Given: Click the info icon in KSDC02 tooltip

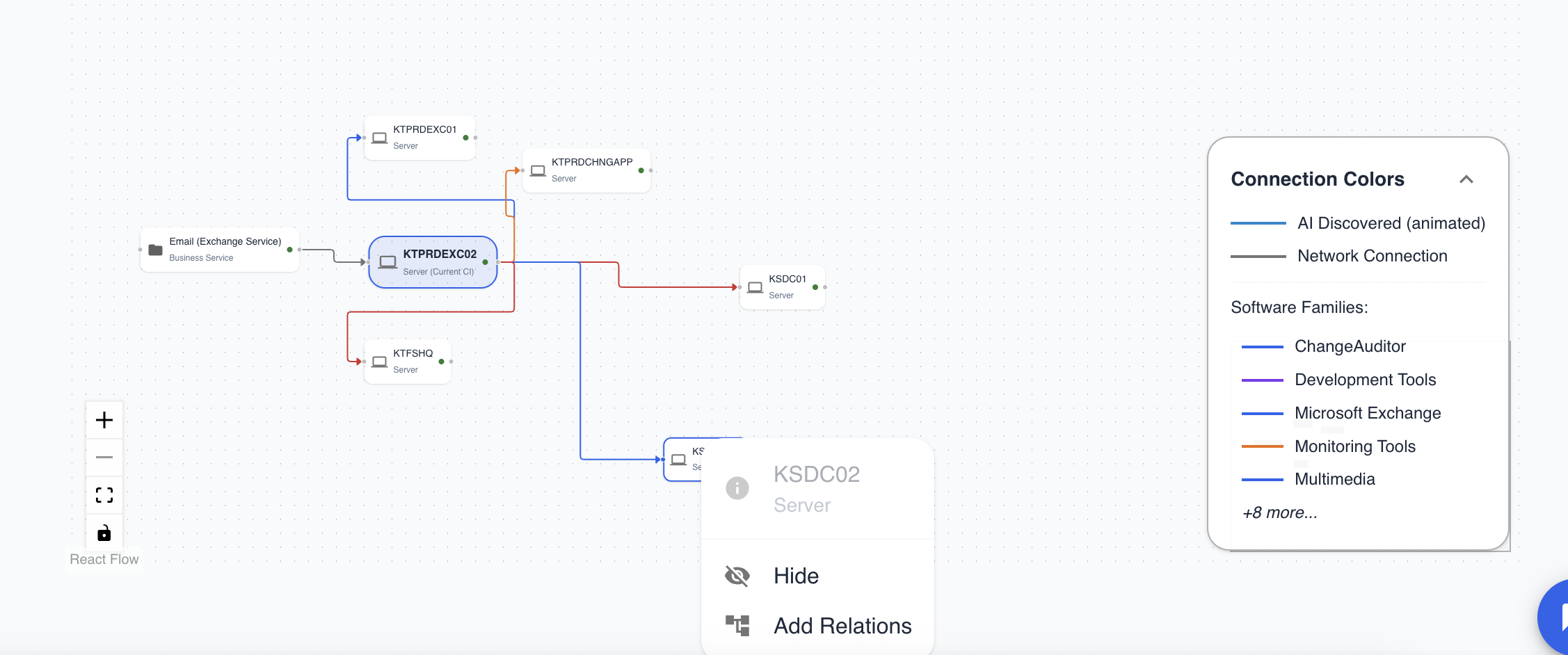Looking at the screenshot, I should (737, 487).
